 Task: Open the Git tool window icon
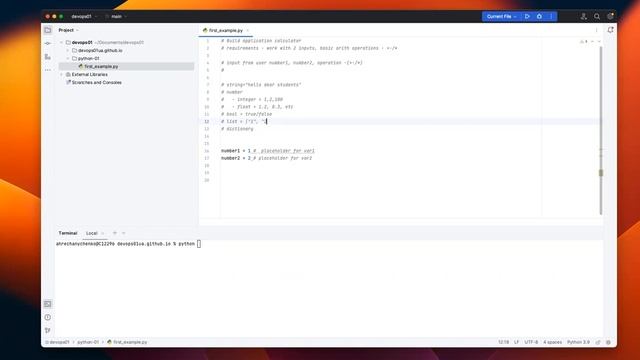(x=48, y=330)
